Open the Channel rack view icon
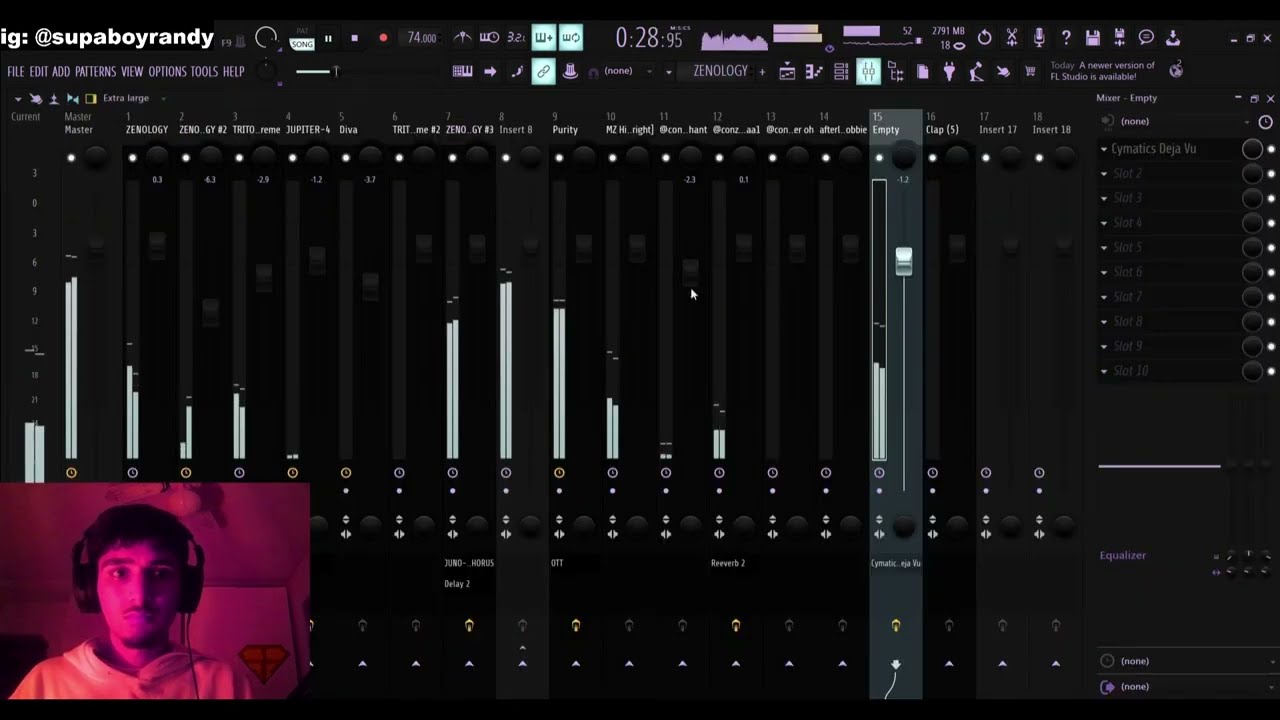Image resolution: width=1280 pixels, height=720 pixels. pyautogui.click(x=841, y=71)
